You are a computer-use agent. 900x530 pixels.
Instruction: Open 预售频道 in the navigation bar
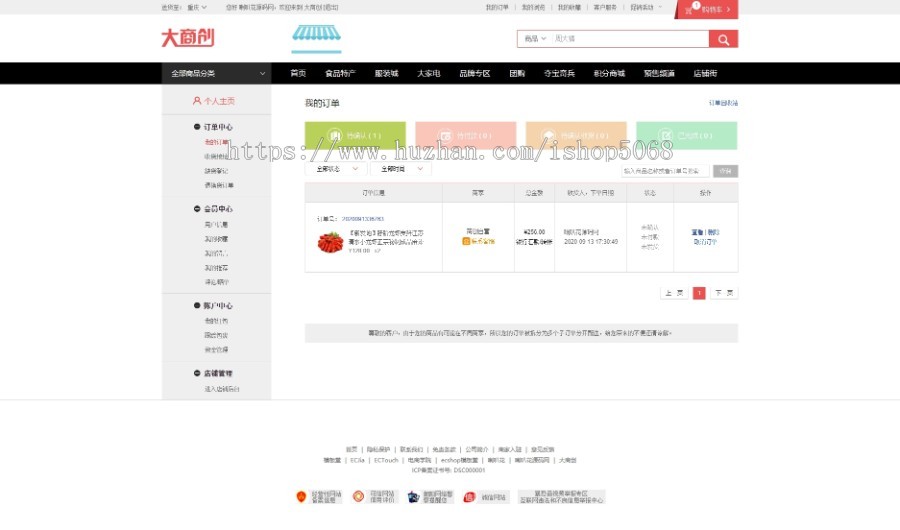point(659,73)
